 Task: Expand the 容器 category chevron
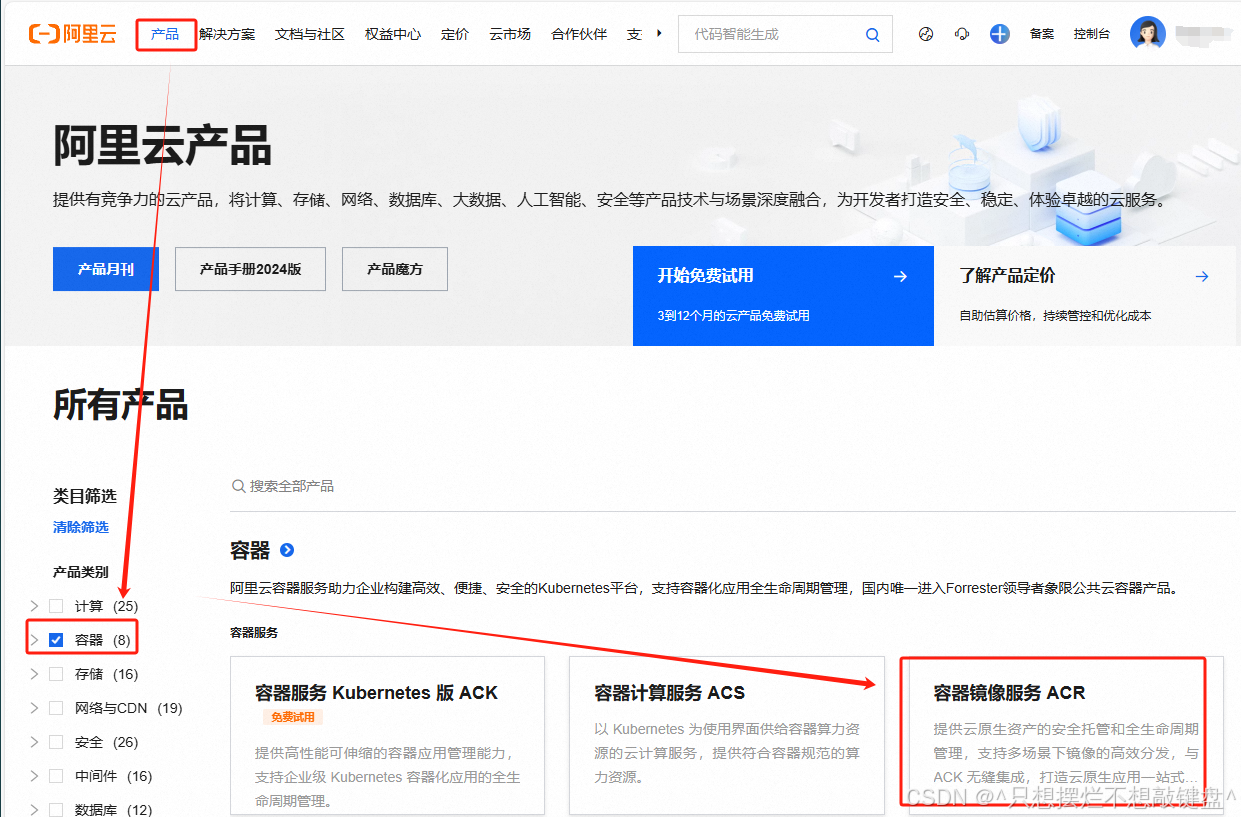click(34, 640)
